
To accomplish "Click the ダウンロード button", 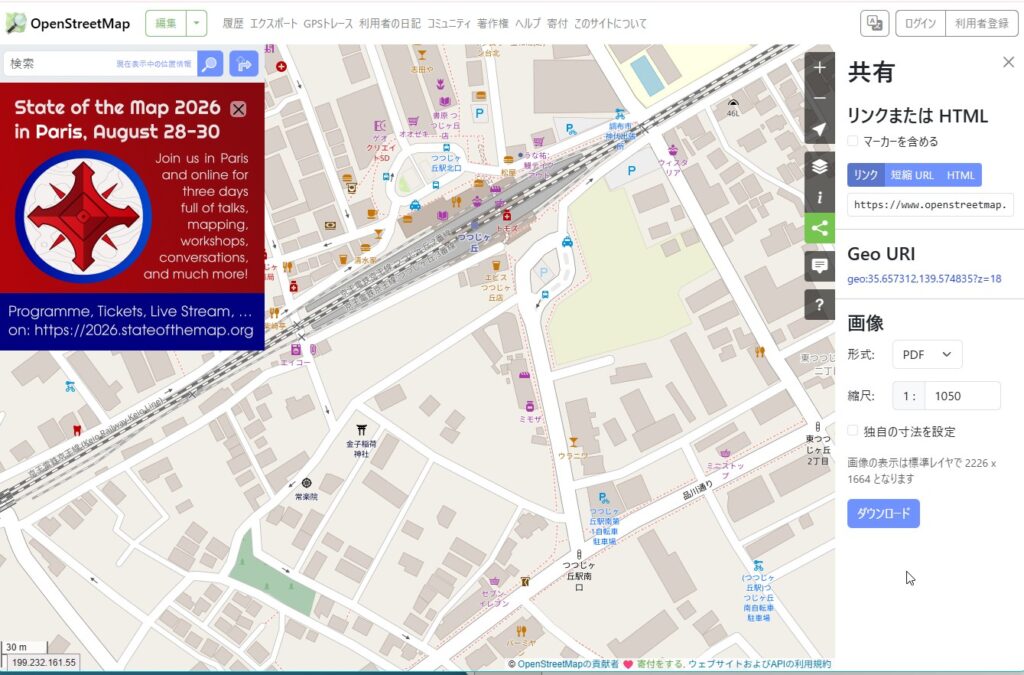I will coord(883,513).
